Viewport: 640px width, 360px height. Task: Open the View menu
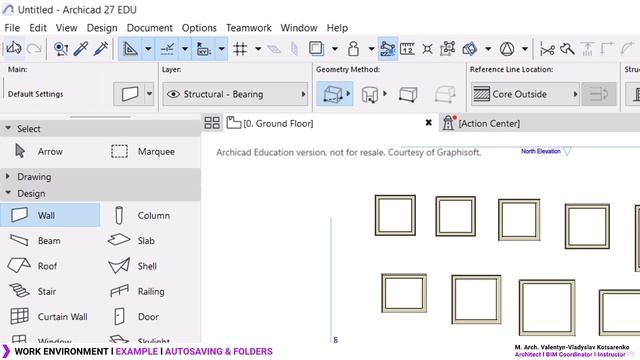click(67, 28)
